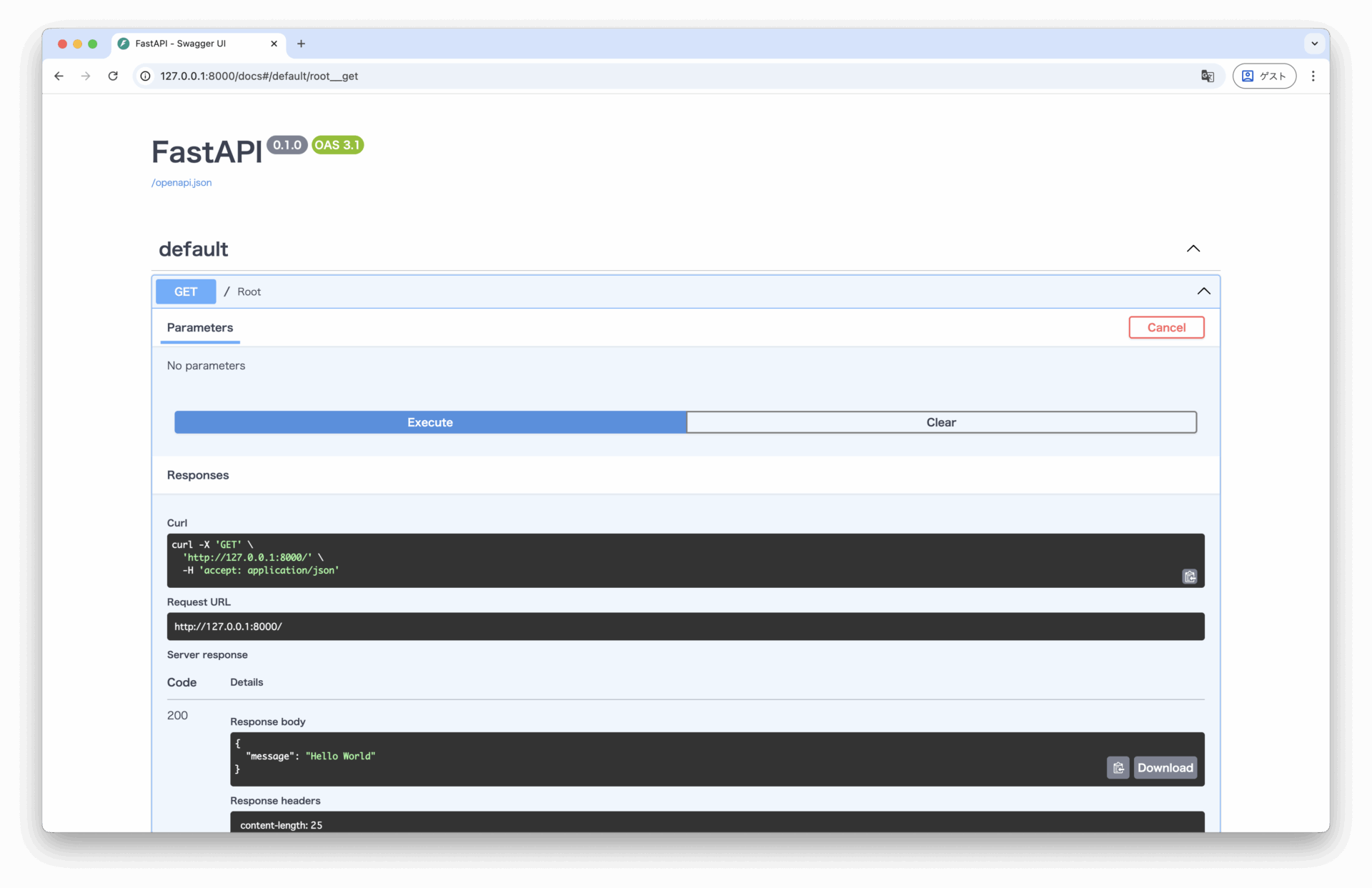The height and width of the screenshot is (888, 1372).
Task: Click the site information icon in address bar
Action: click(145, 76)
